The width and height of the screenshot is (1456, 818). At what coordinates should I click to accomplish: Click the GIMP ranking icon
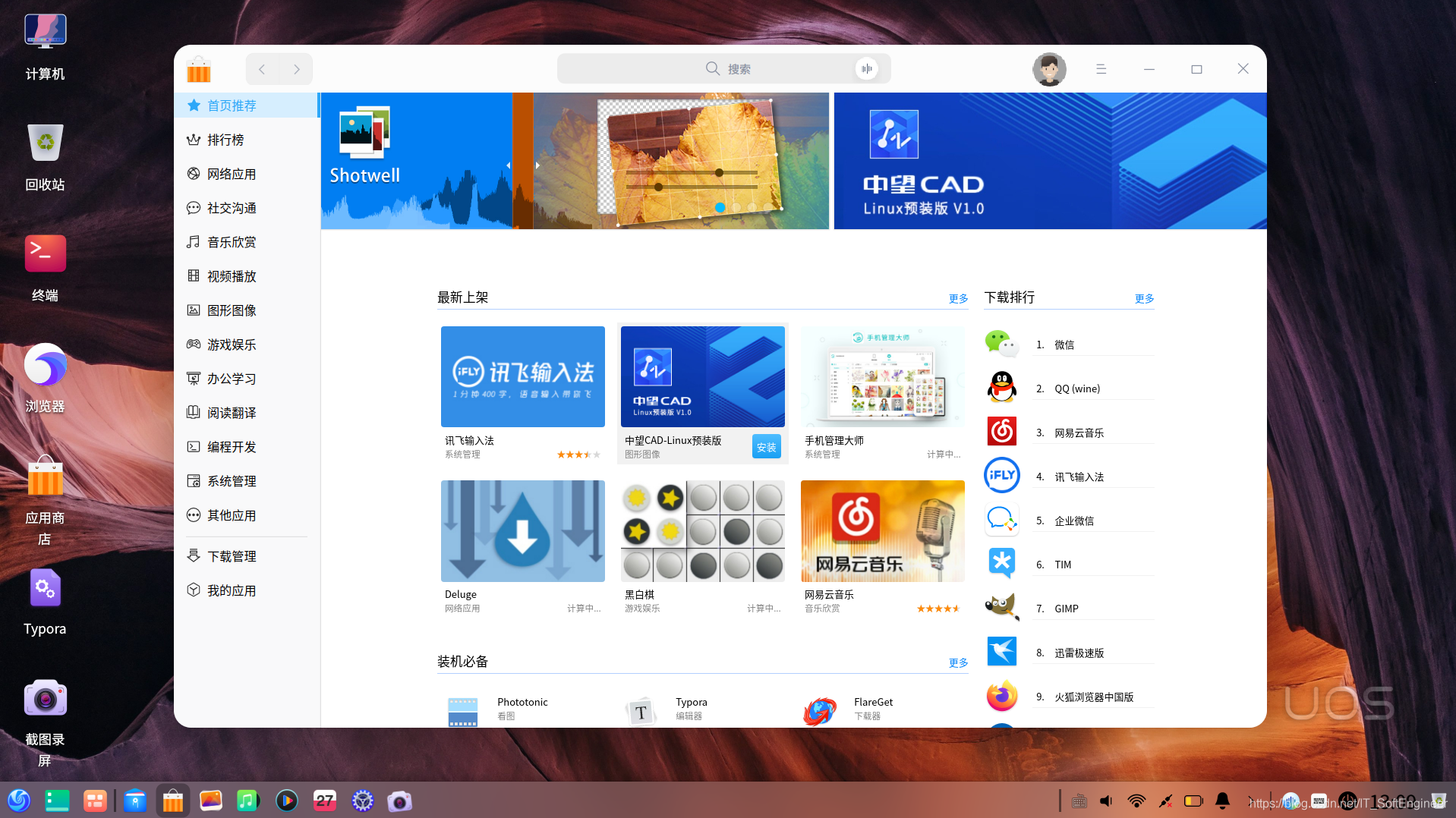(x=1002, y=608)
